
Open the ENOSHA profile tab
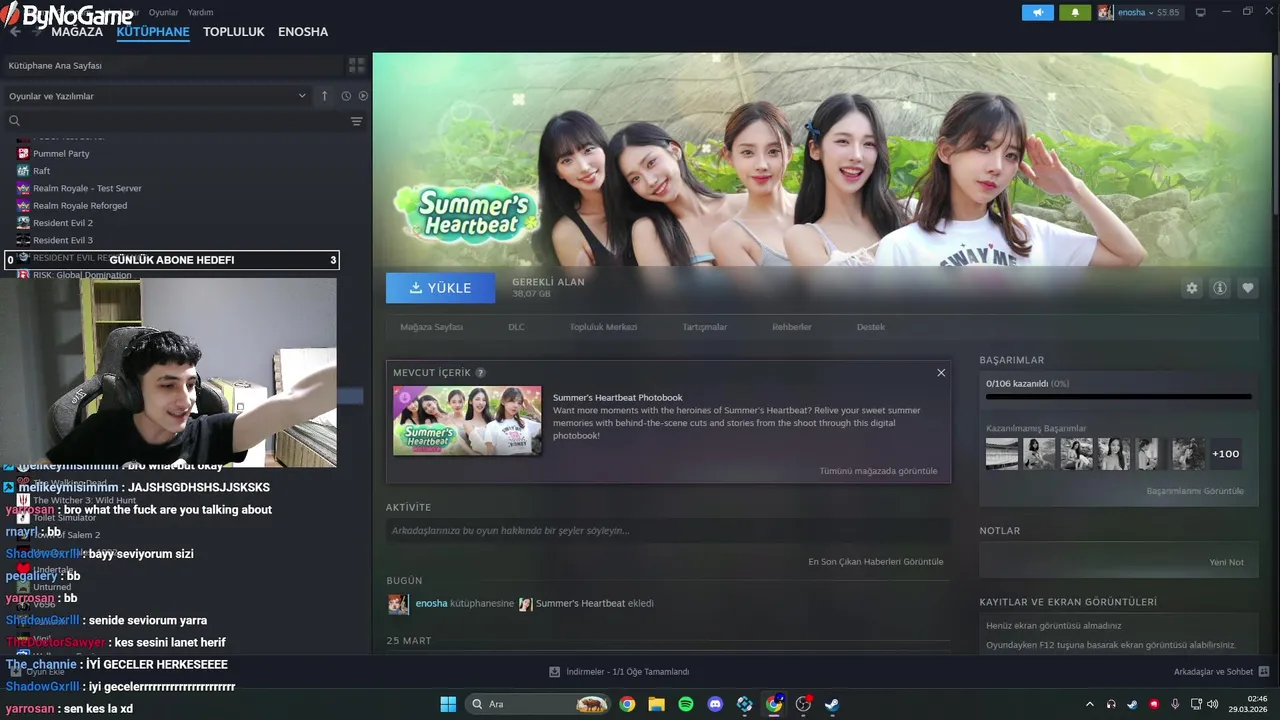coord(303,32)
